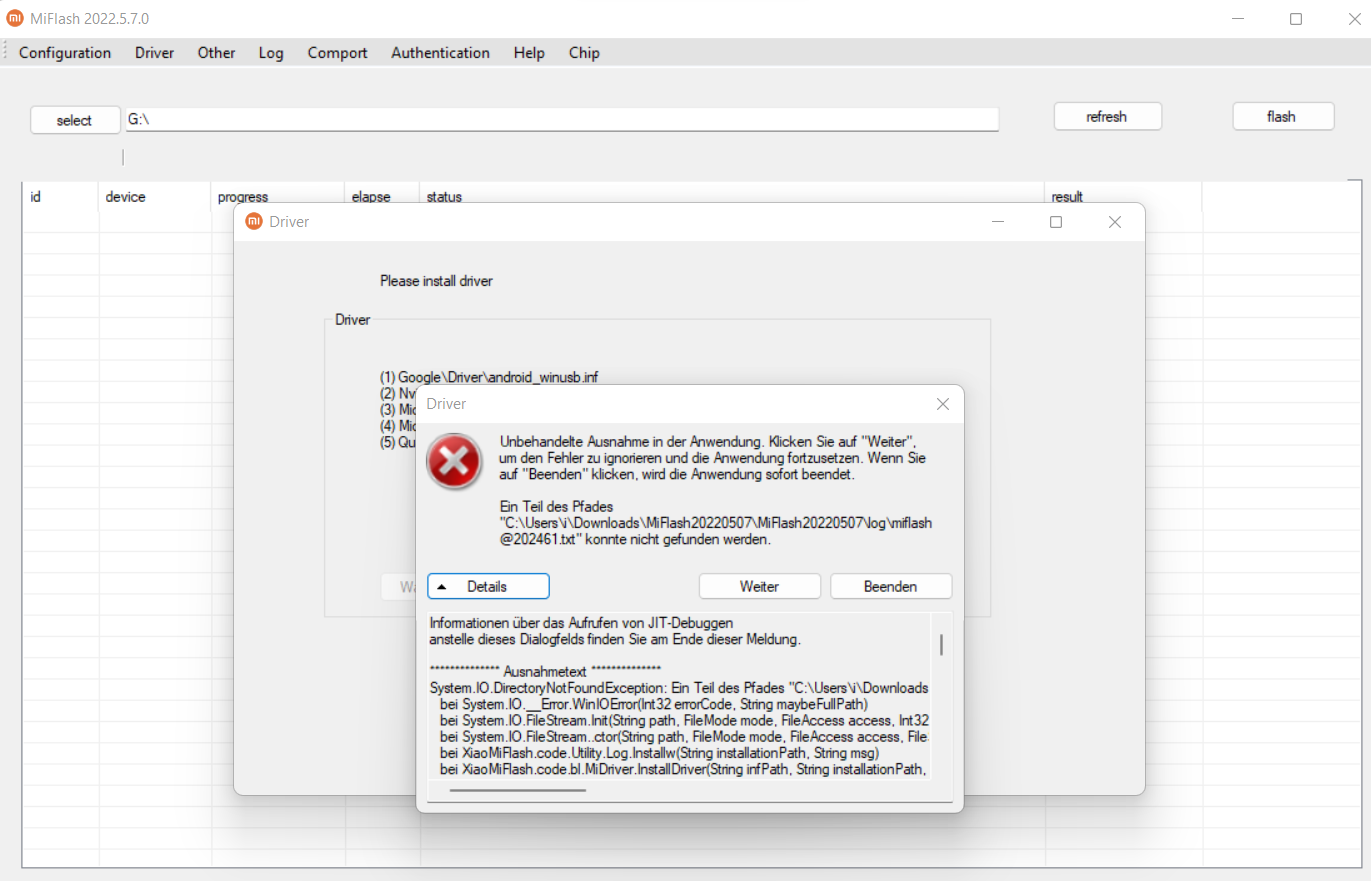Maximize the MiFlash main window

[x=1296, y=19]
